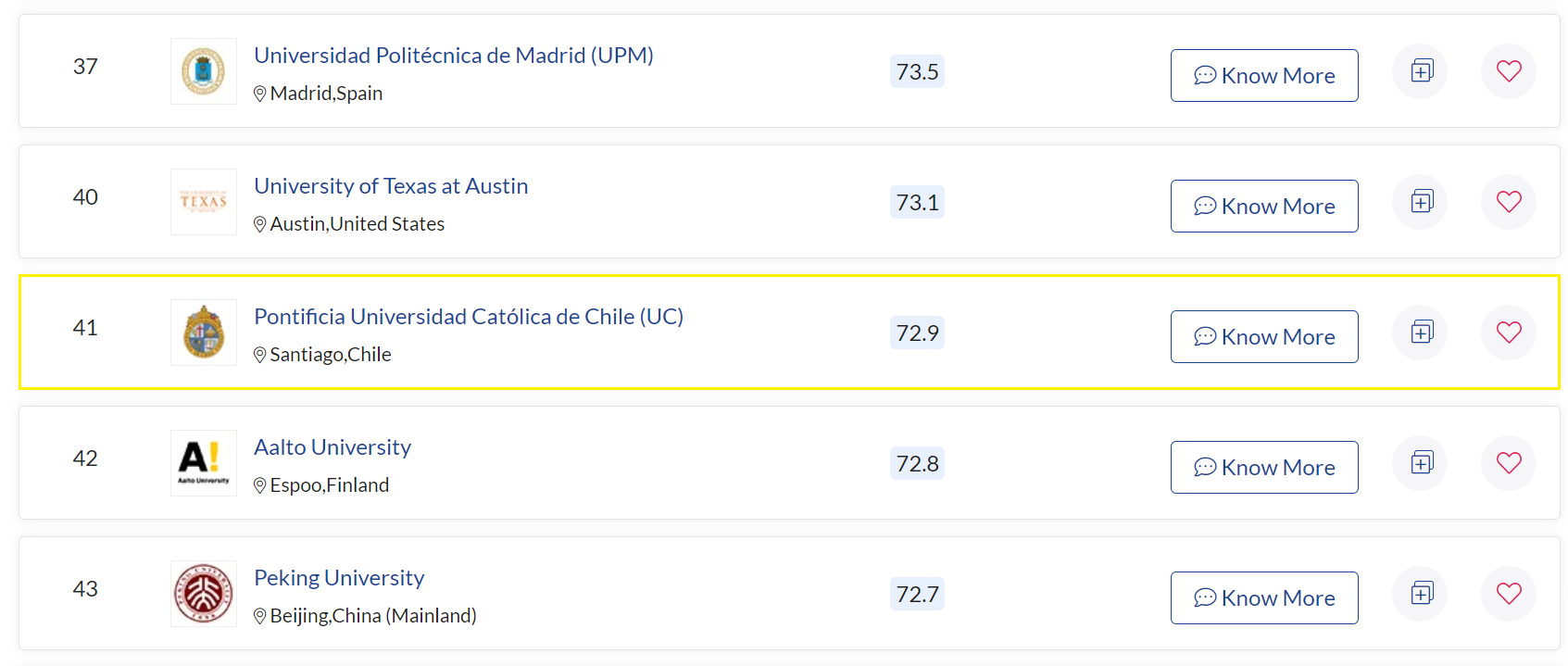Click Know More for University of Texas at Austin
Viewport: 1568px width, 666px height.
[1264, 206]
